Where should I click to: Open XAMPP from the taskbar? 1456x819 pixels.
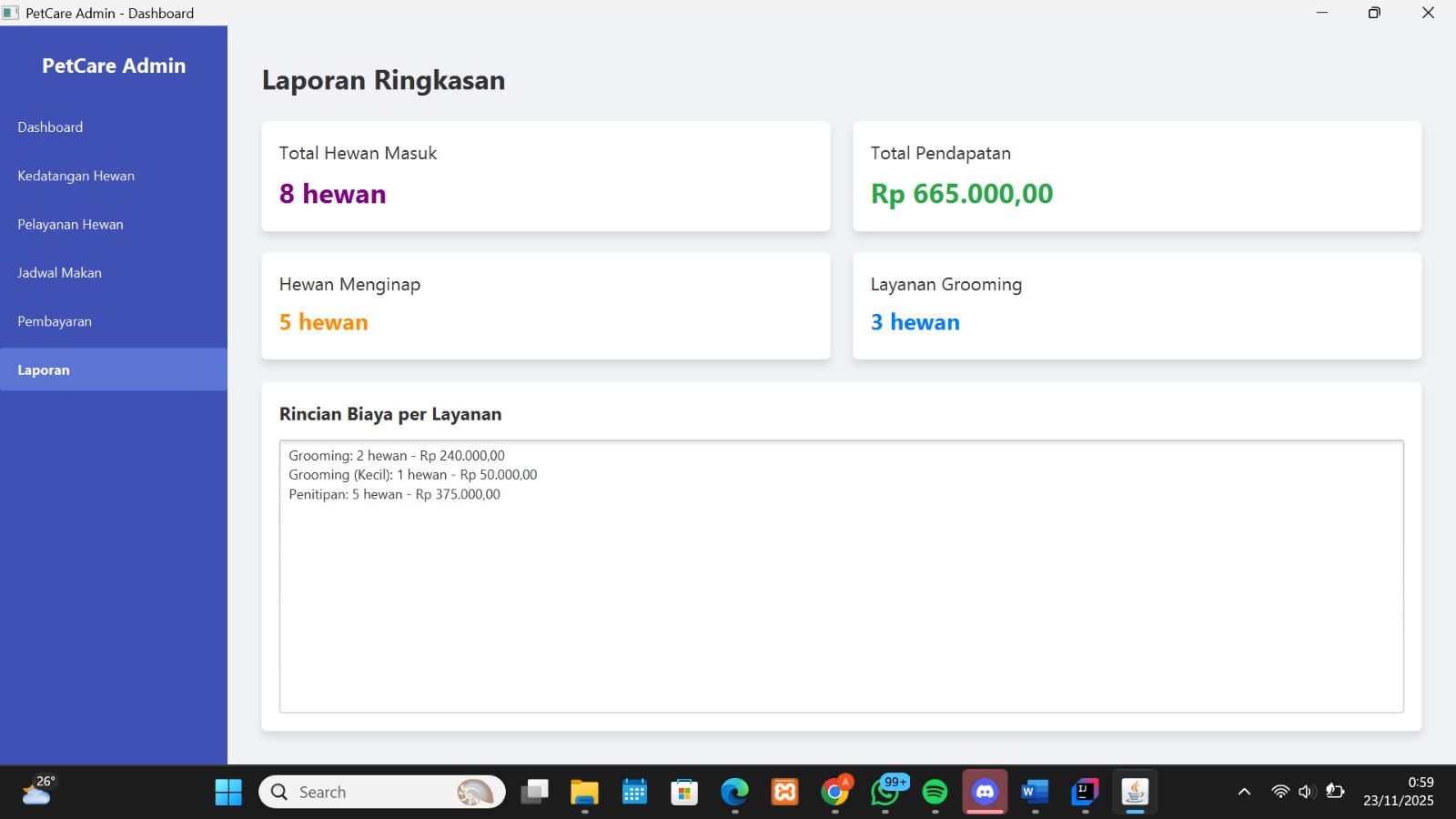pyautogui.click(x=784, y=792)
